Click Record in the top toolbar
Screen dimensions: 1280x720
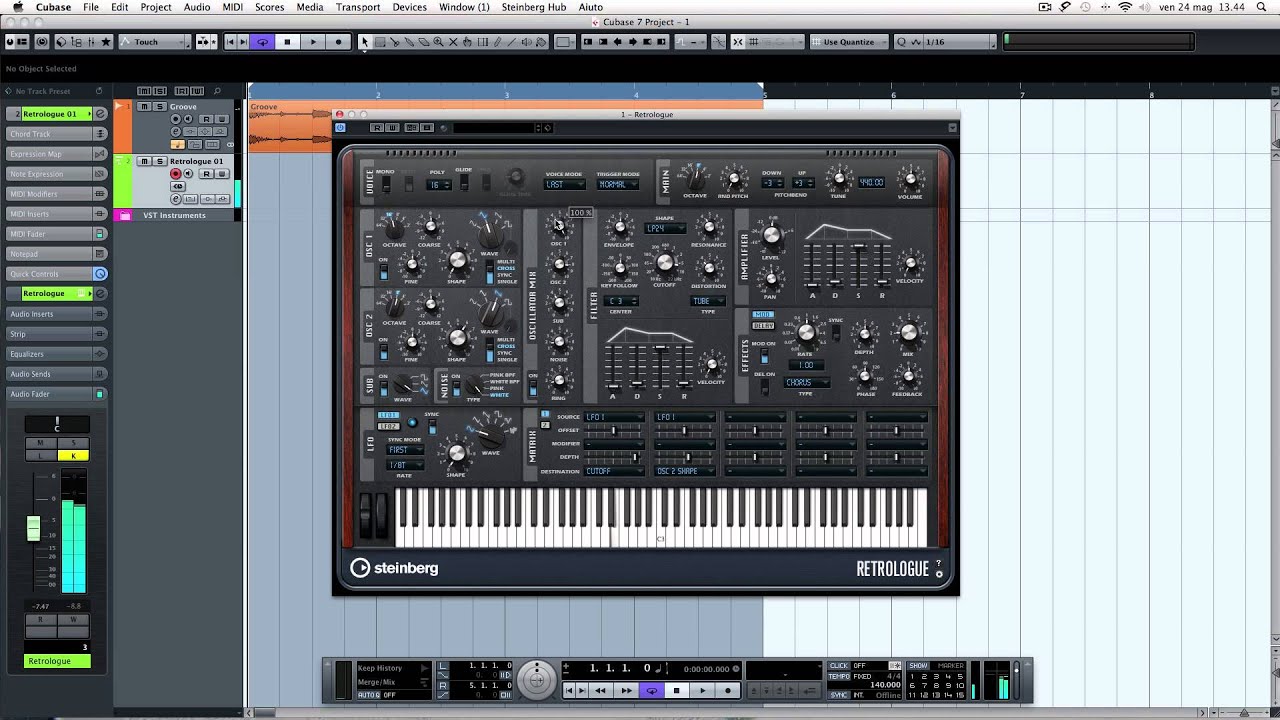point(338,42)
